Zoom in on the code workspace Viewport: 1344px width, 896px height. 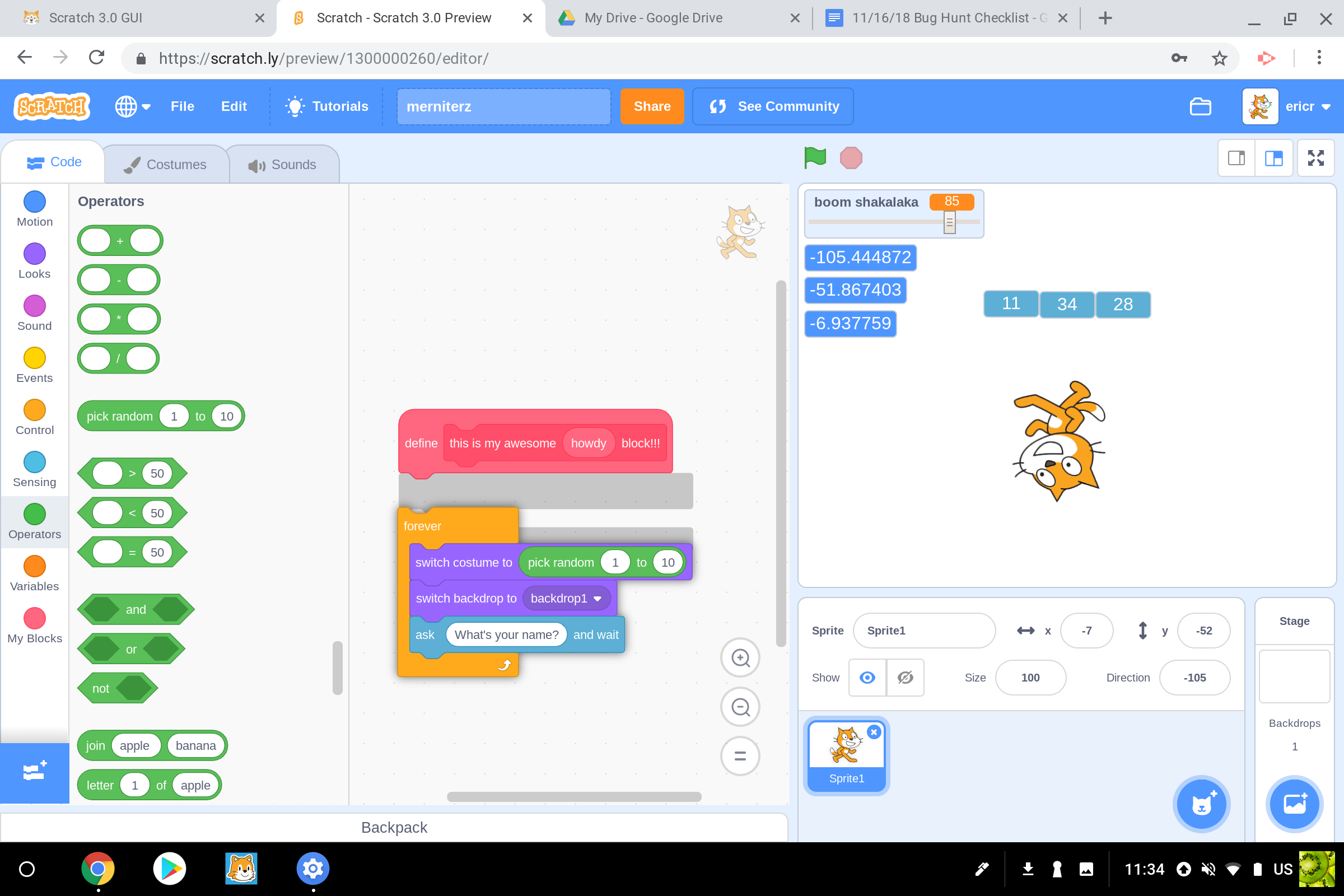pyautogui.click(x=740, y=657)
